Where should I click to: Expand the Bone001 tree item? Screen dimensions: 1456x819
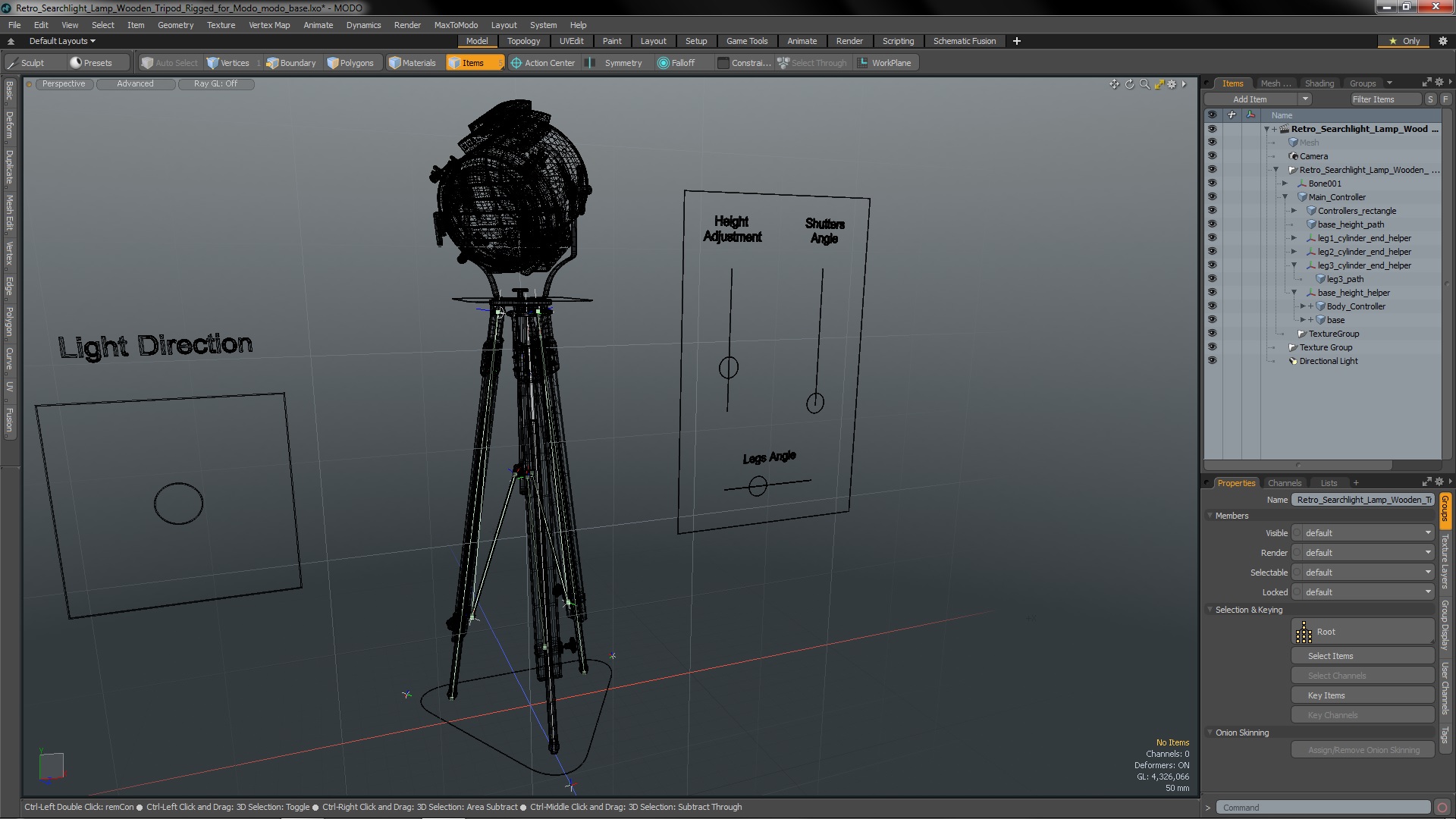tap(1285, 184)
